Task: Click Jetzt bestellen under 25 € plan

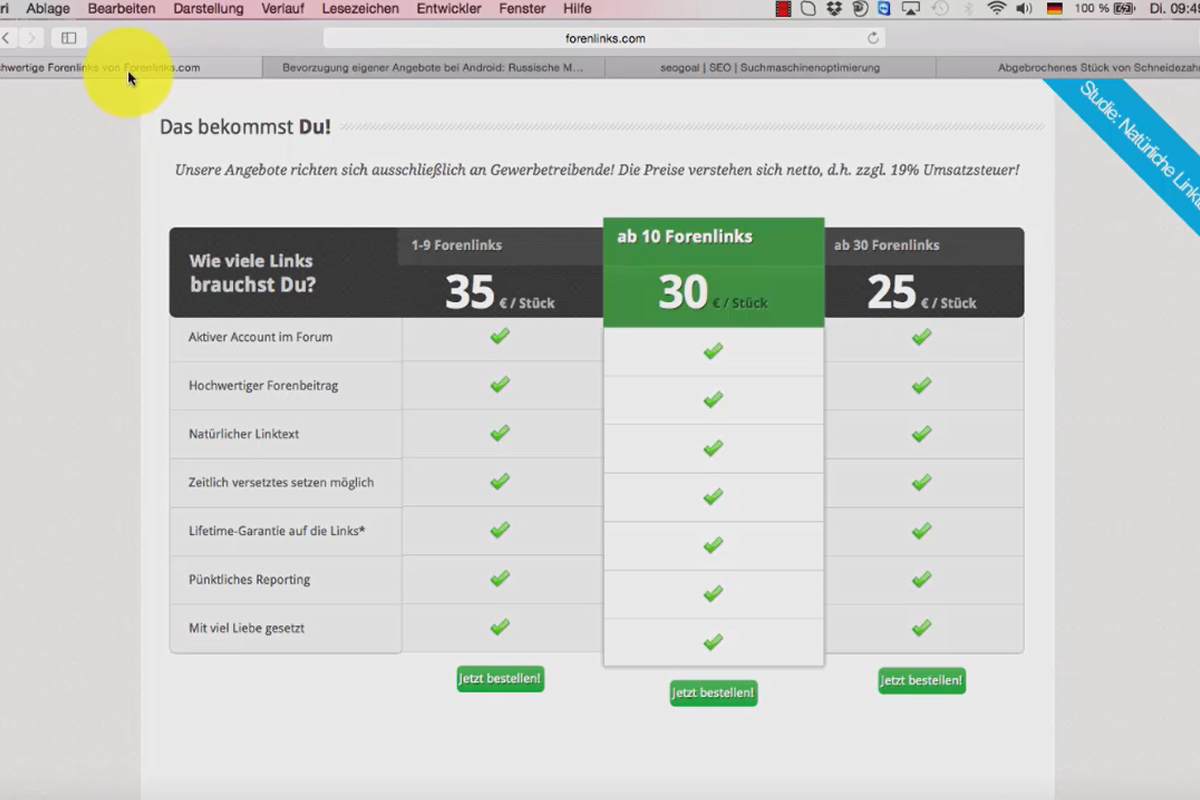Action: pos(922,681)
